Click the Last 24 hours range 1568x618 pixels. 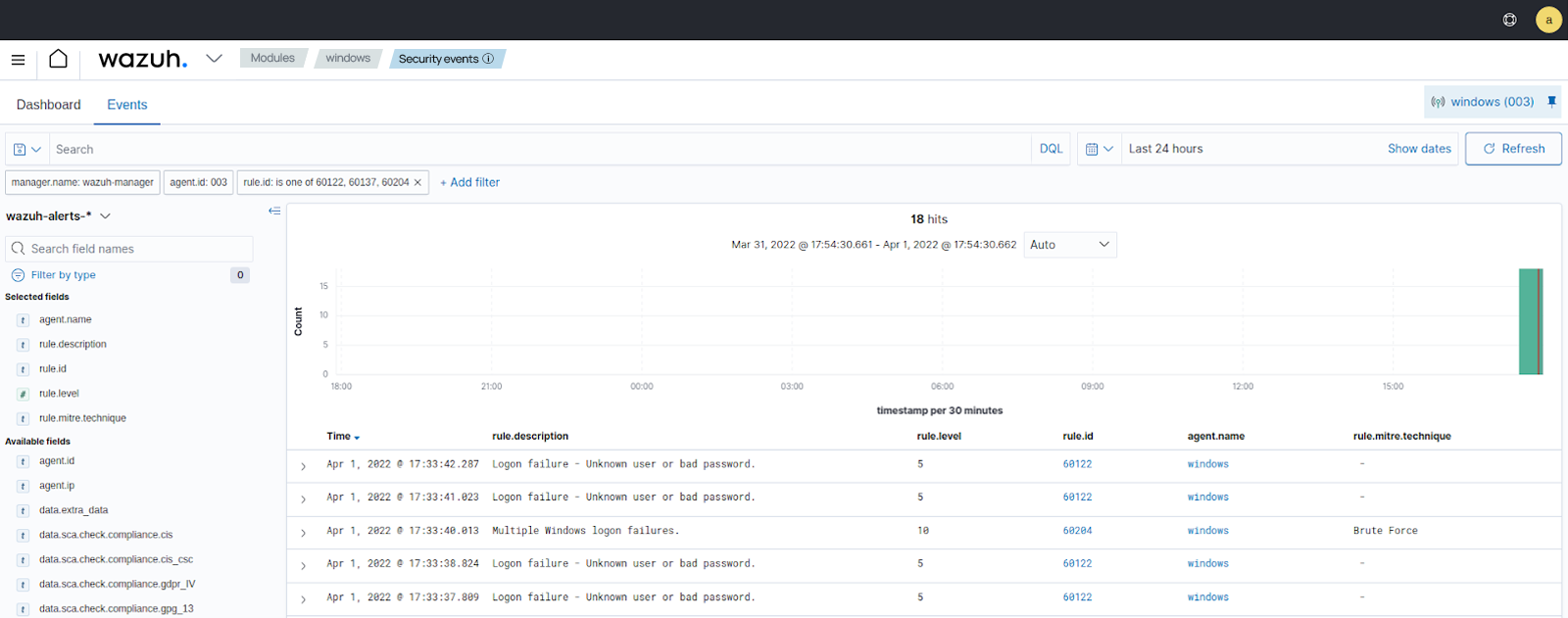pos(1165,149)
